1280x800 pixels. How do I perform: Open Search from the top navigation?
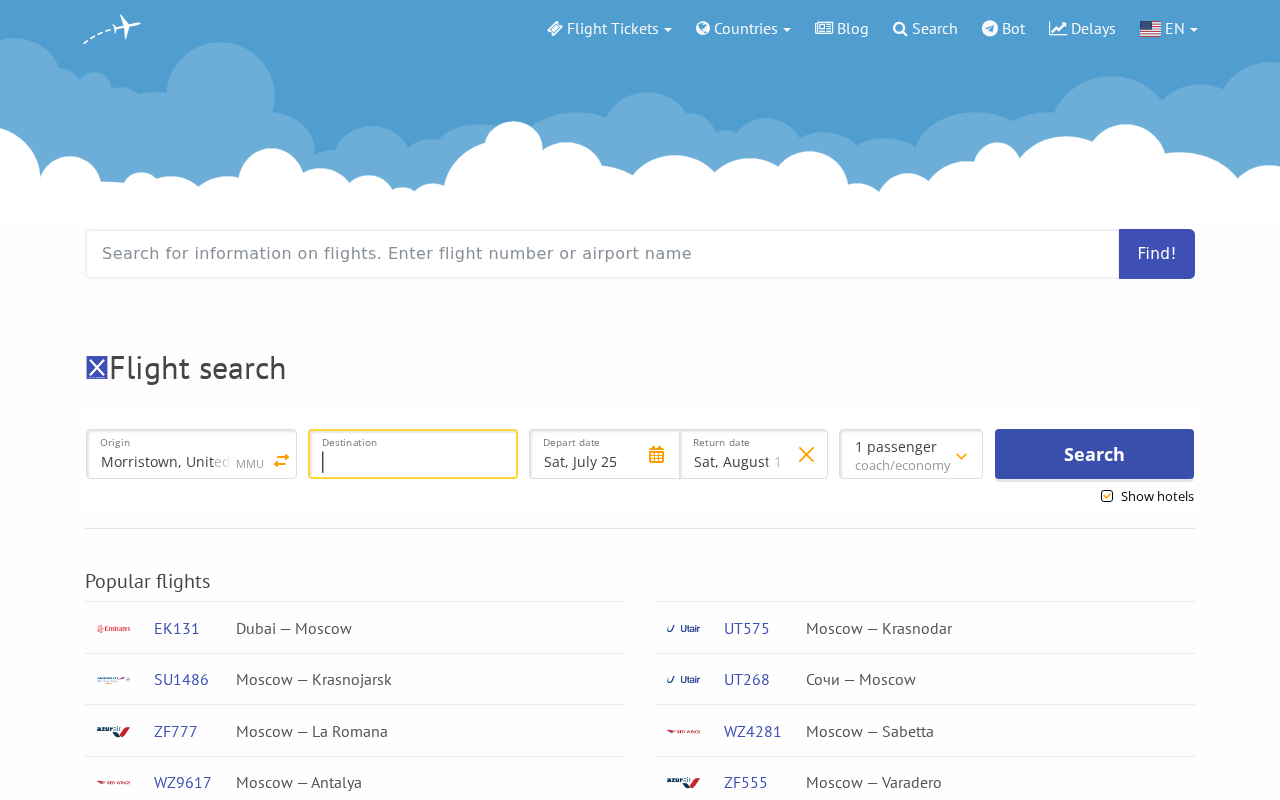click(x=925, y=28)
